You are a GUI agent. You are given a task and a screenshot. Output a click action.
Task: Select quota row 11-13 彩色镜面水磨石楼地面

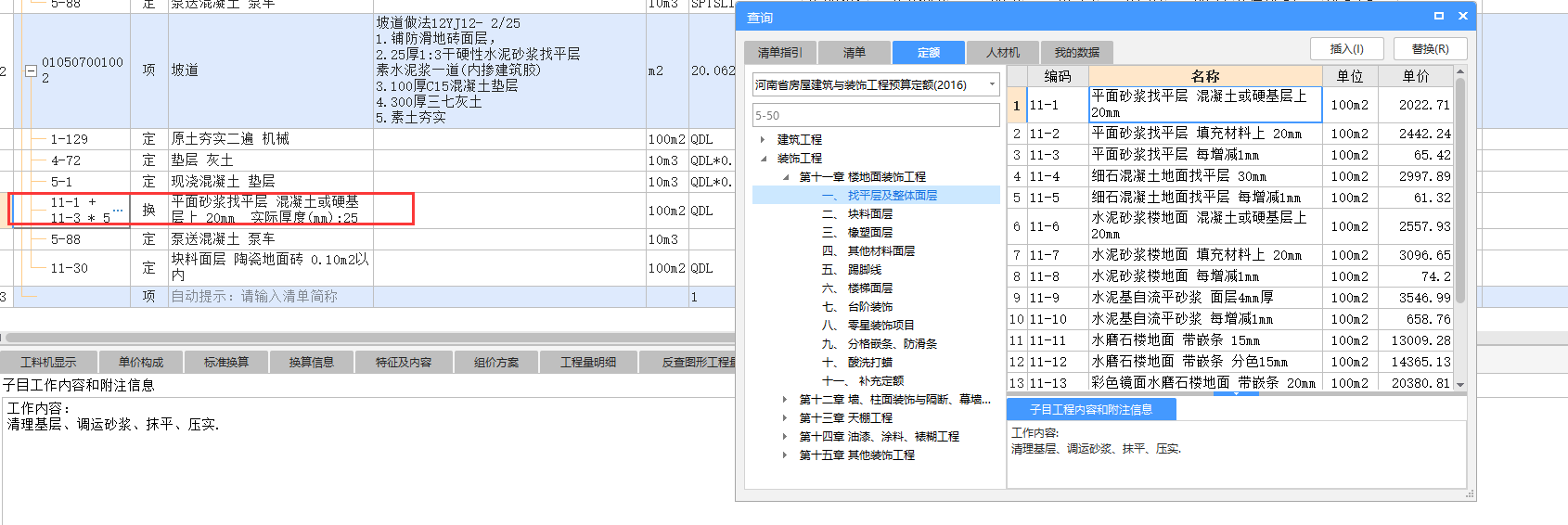pyautogui.click(x=1230, y=382)
